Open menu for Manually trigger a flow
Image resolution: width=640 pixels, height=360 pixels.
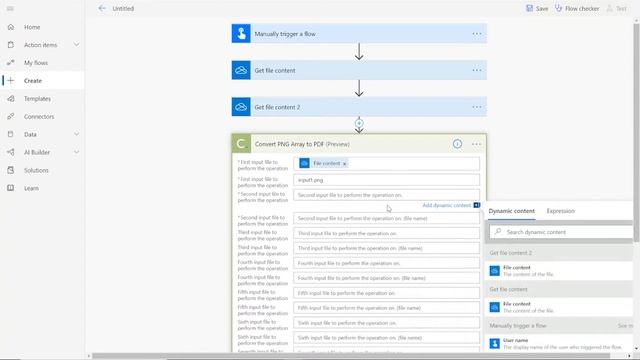477,34
